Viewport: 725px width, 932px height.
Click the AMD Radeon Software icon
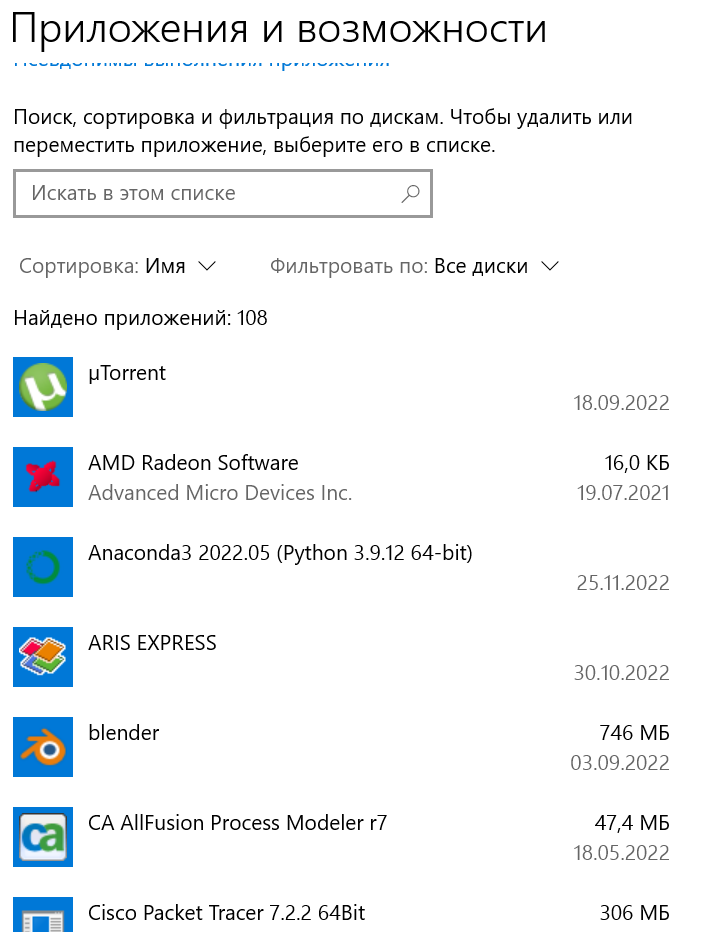tap(43, 477)
